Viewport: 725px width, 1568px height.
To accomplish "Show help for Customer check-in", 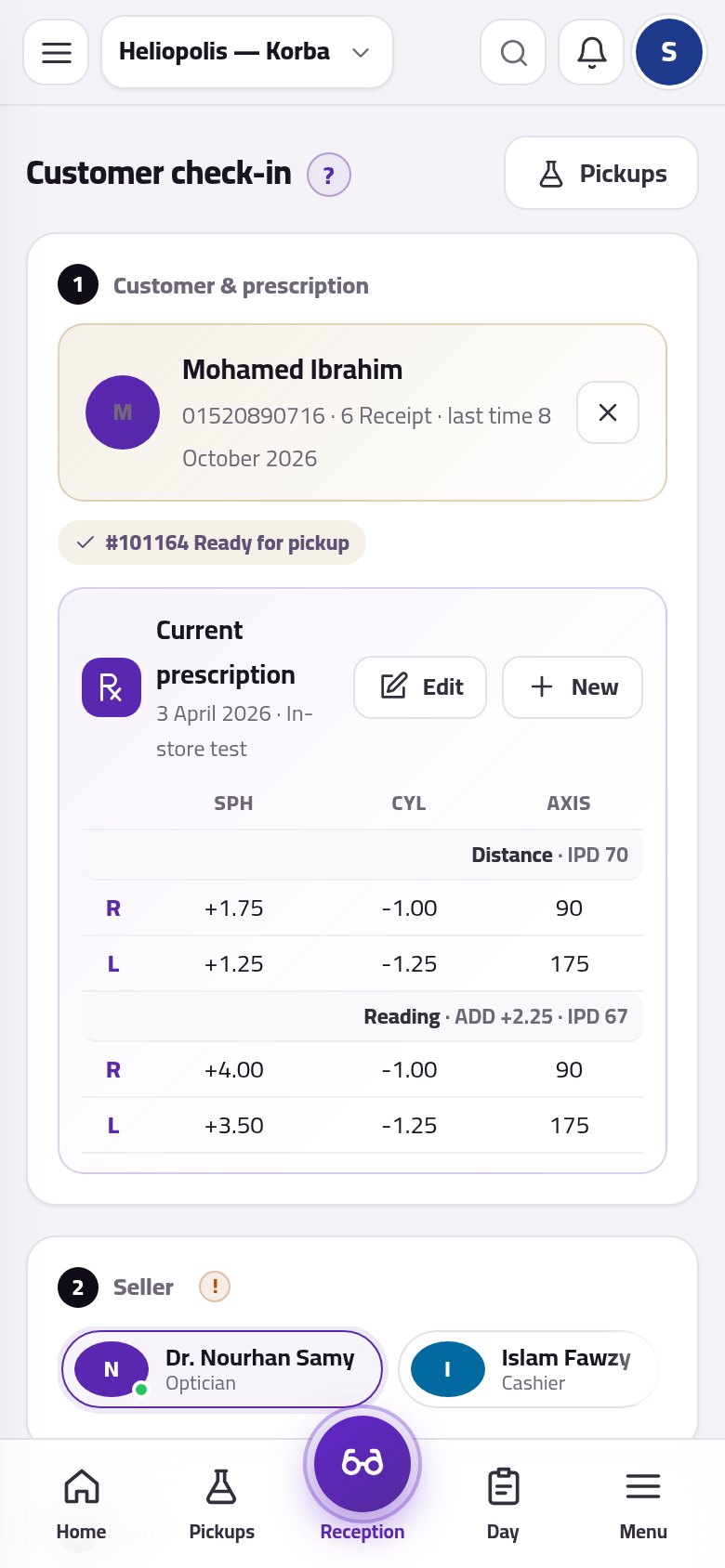I will [x=328, y=175].
